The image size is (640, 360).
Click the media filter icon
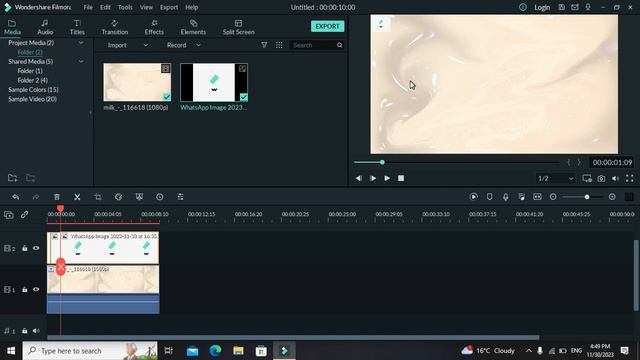264,45
